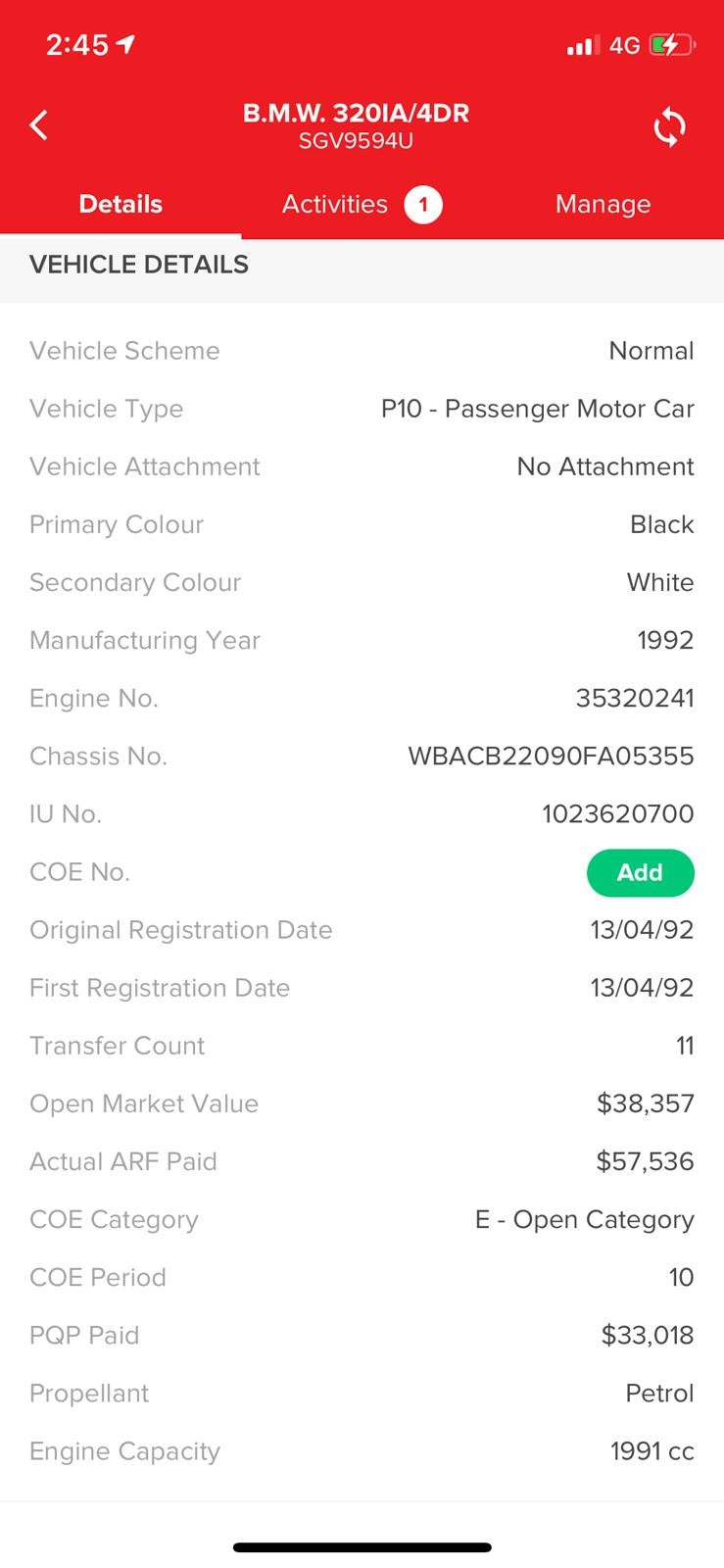
Task: Tap the engine number 35320241
Action: 635,699
